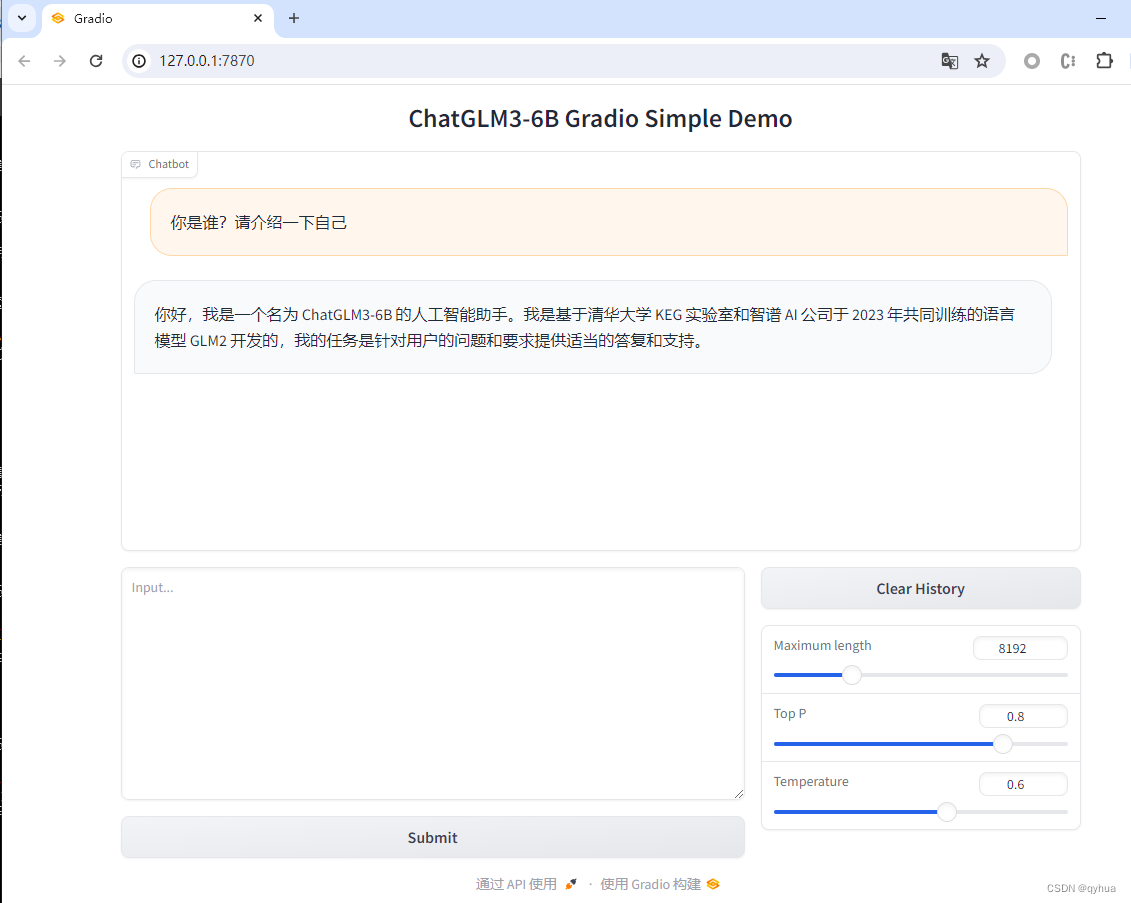
Task: Select the Gradio browser tab
Action: [150, 18]
